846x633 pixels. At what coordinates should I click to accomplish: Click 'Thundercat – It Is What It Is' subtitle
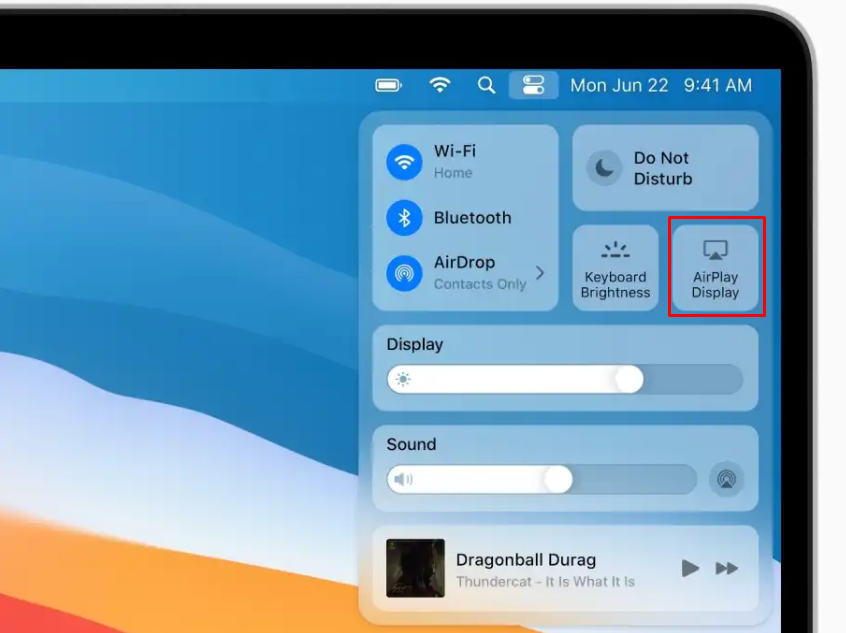(545, 582)
